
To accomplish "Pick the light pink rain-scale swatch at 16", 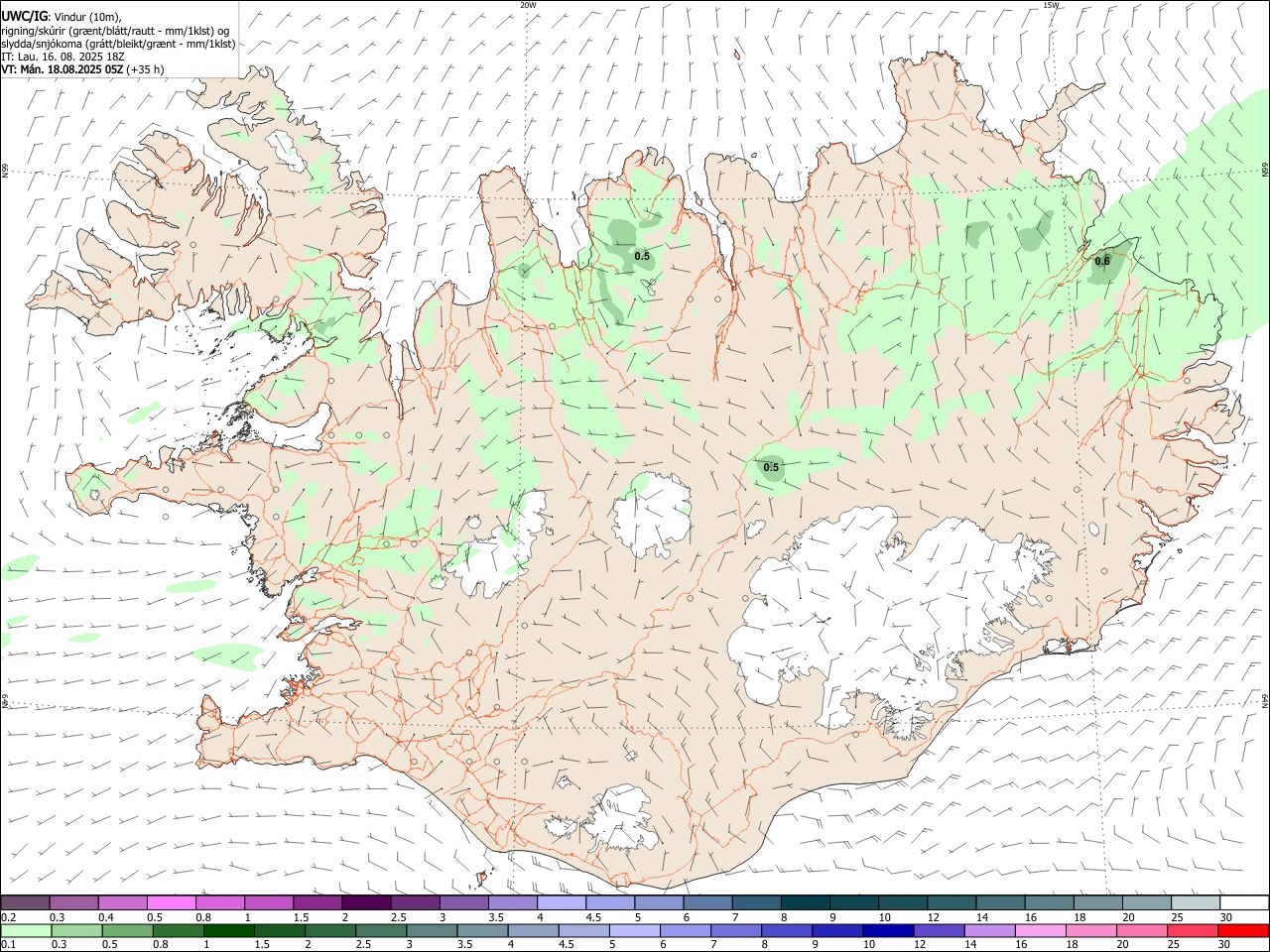I will coord(1043,931).
